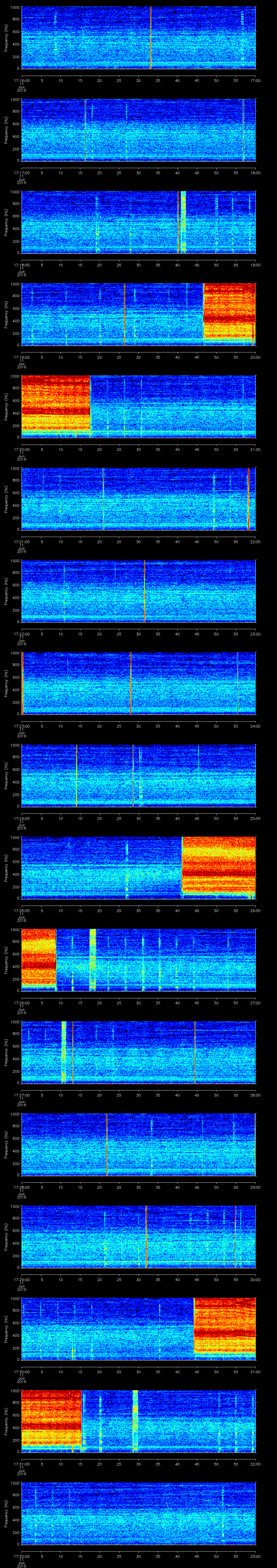
Task: Click the 17:25:00 start time label
Action: 21,910
